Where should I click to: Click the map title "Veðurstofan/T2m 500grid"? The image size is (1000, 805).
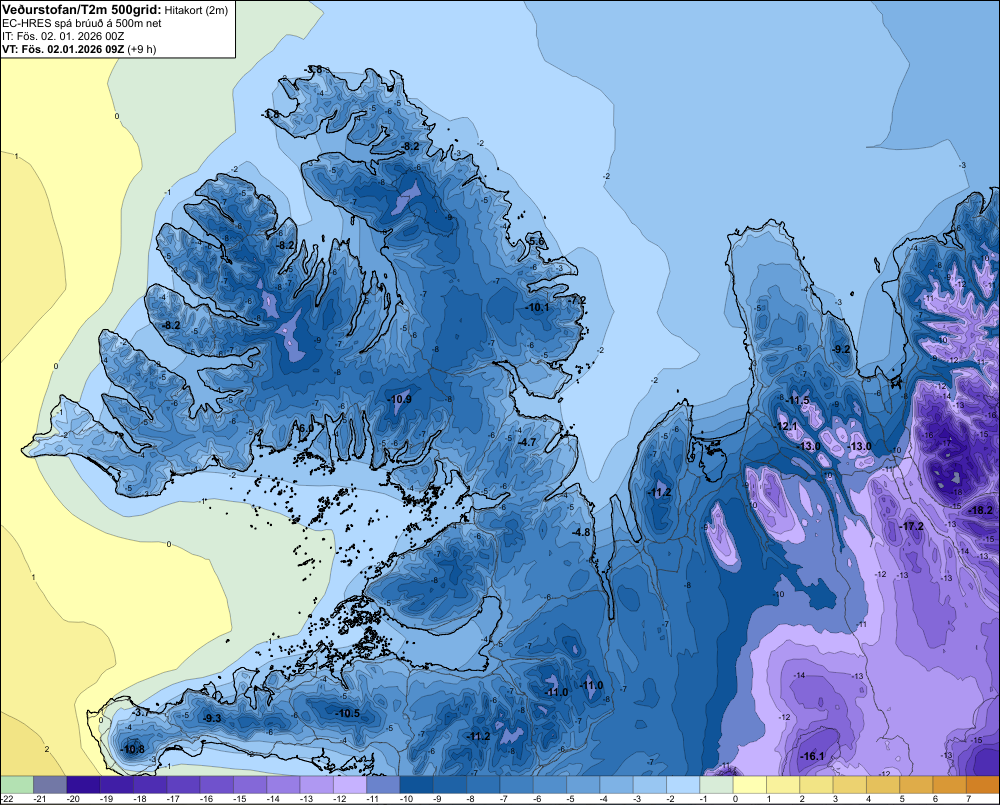point(82,10)
